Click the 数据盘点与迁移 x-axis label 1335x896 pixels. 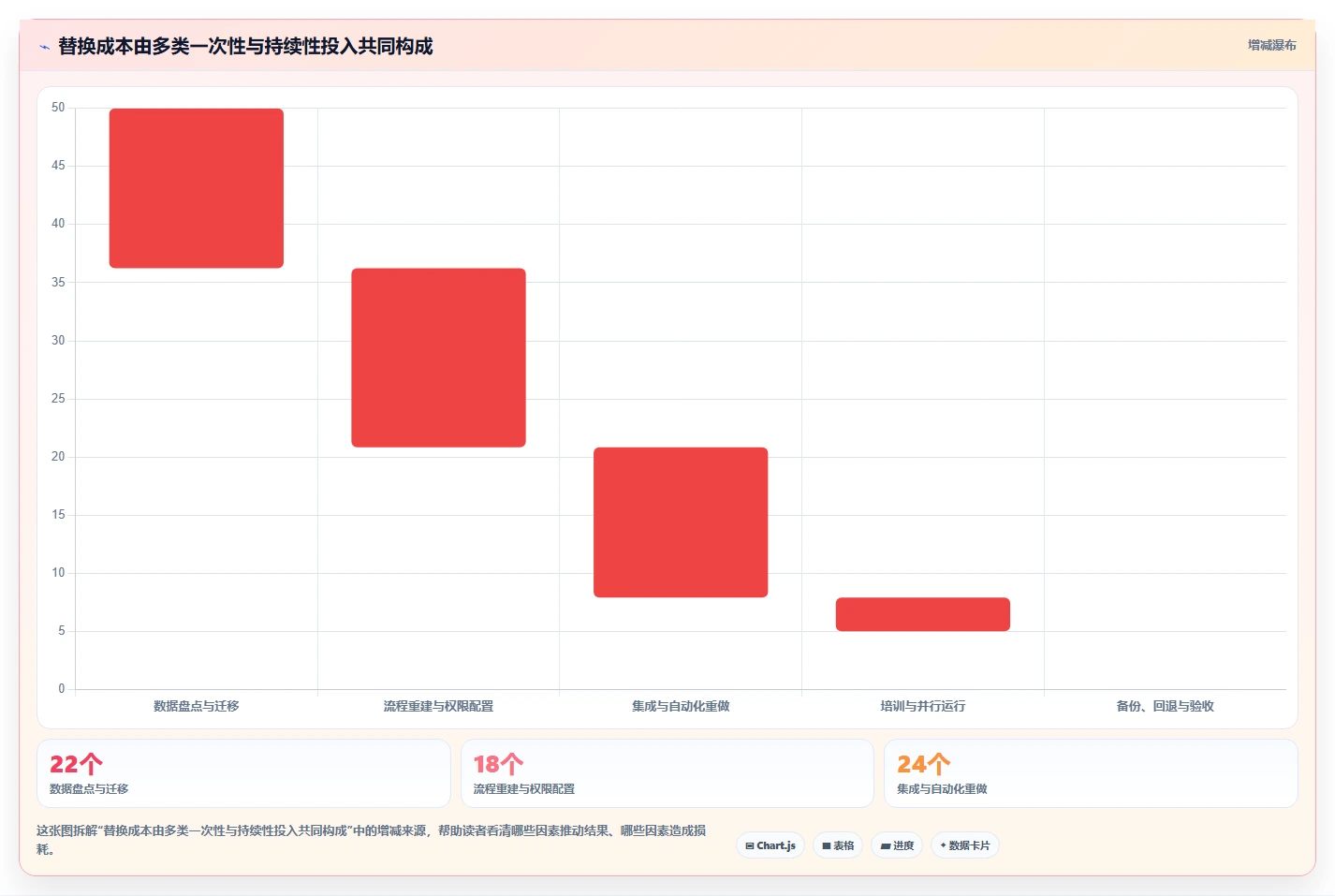click(197, 706)
